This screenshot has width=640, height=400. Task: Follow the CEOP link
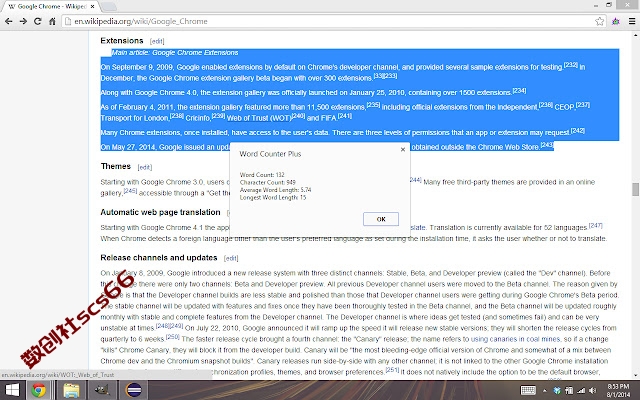pyautogui.click(x=564, y=107)
